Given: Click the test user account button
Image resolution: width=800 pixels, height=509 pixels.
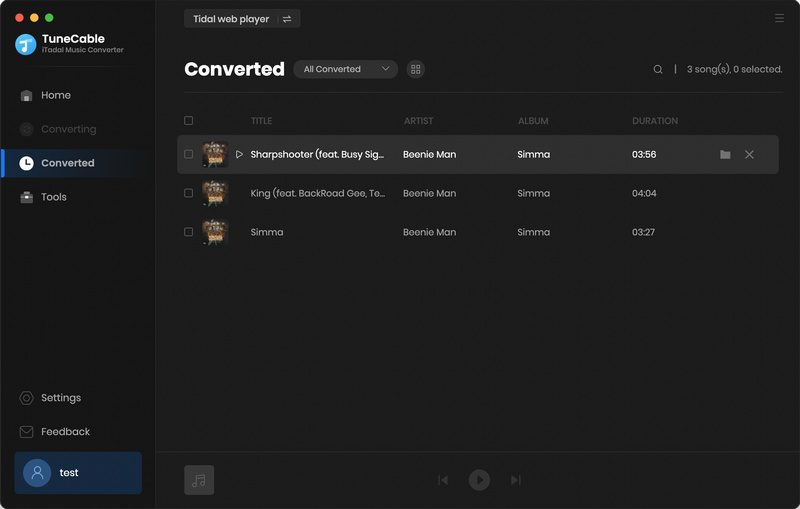Looking at the screenshot, I should tap(78, 473).
